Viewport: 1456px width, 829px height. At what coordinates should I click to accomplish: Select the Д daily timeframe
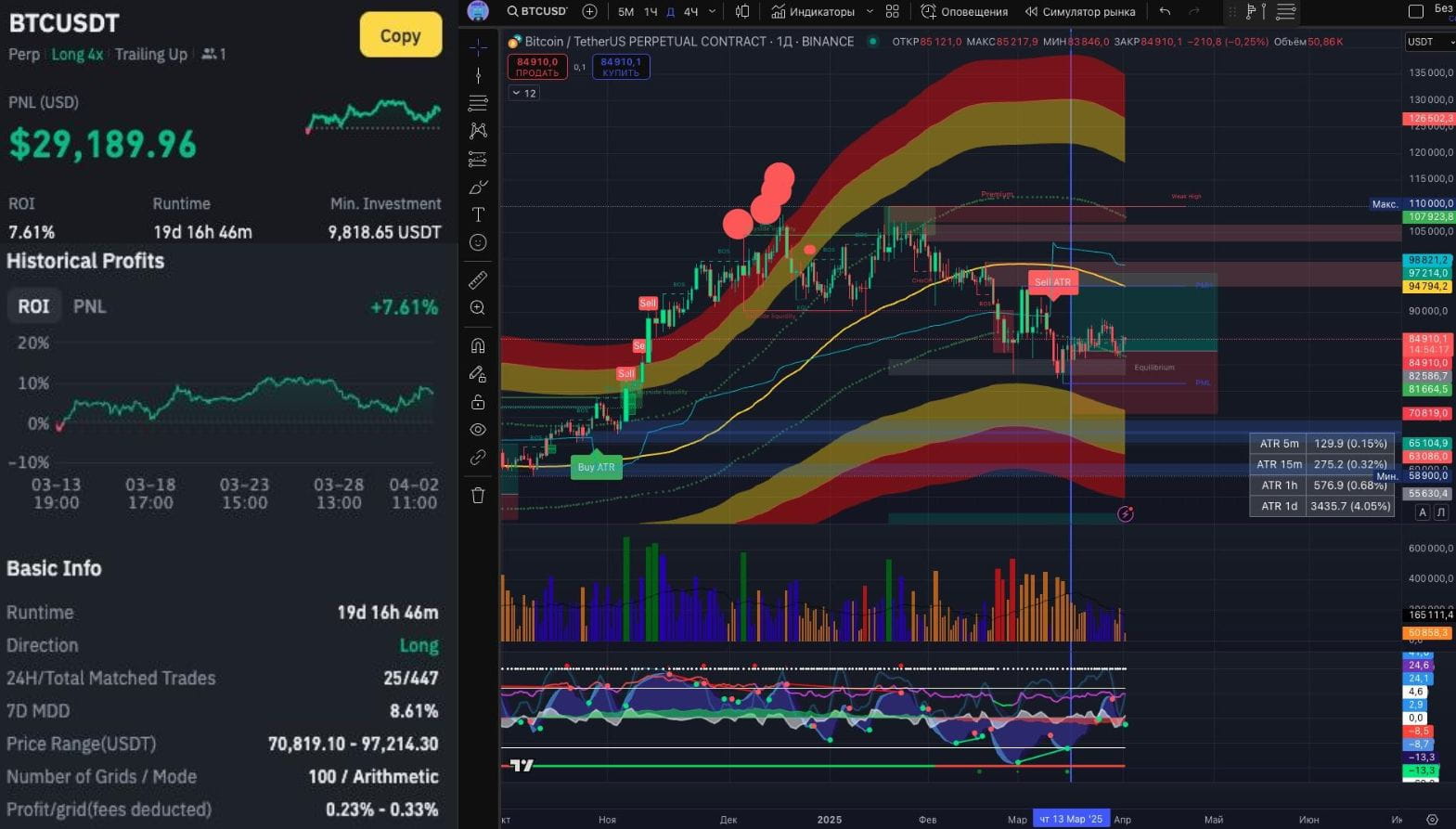point(671,11)
